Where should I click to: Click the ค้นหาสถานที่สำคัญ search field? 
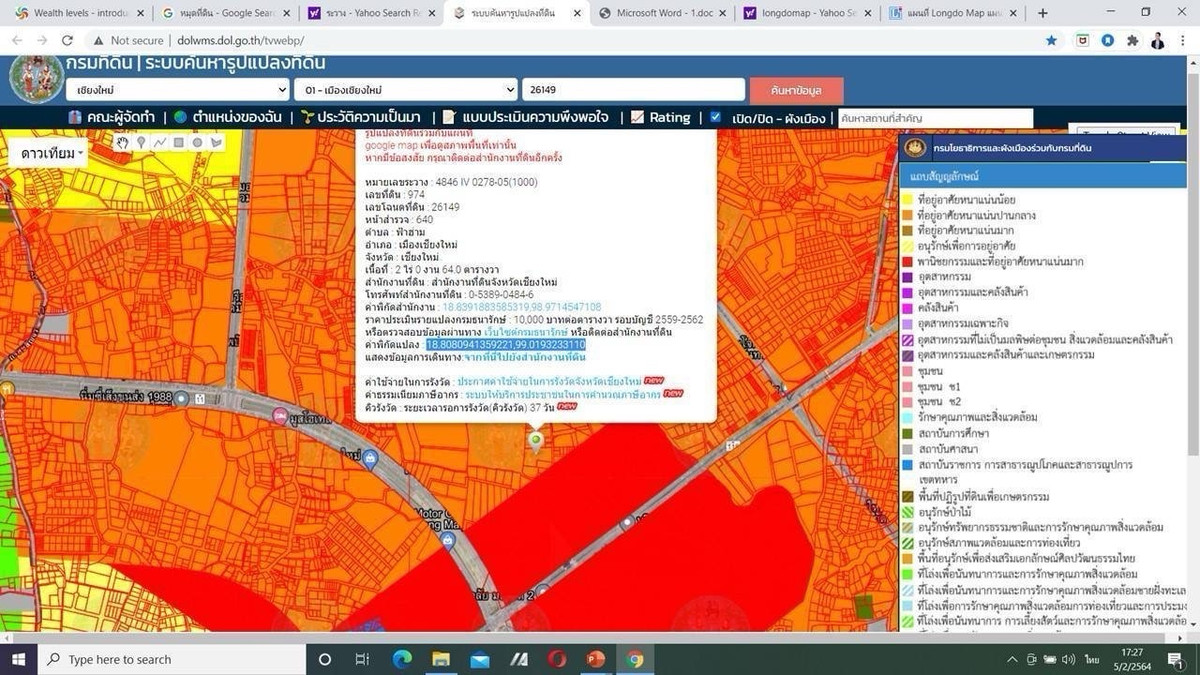click(x=935, y=118)
